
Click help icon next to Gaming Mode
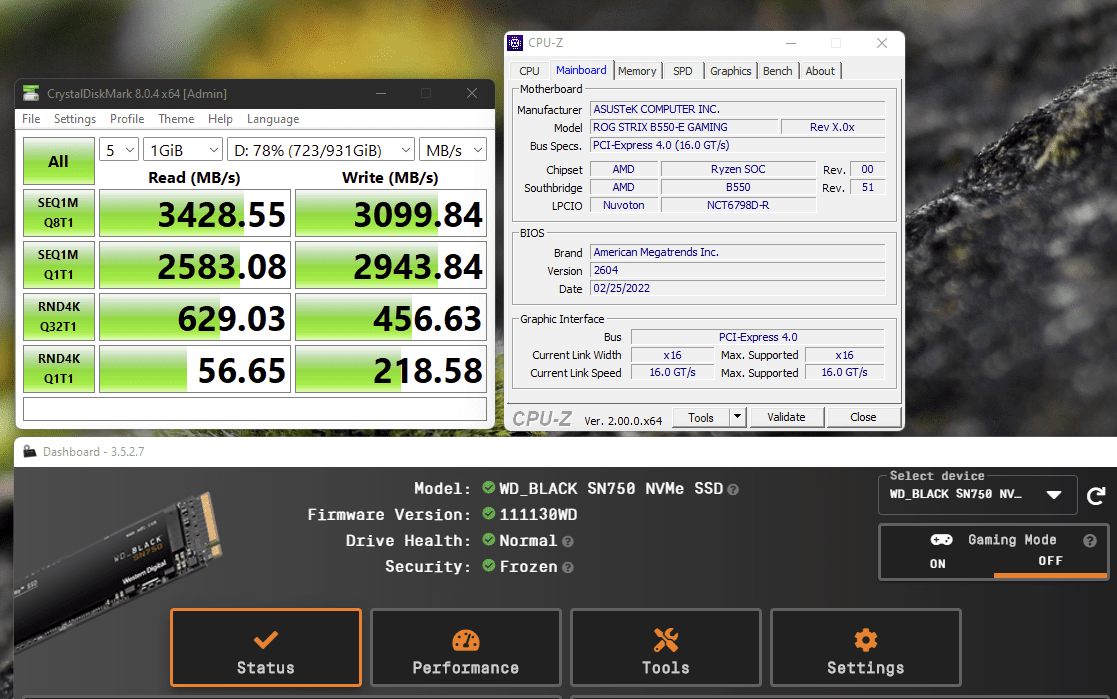[x=1089, y=540]
